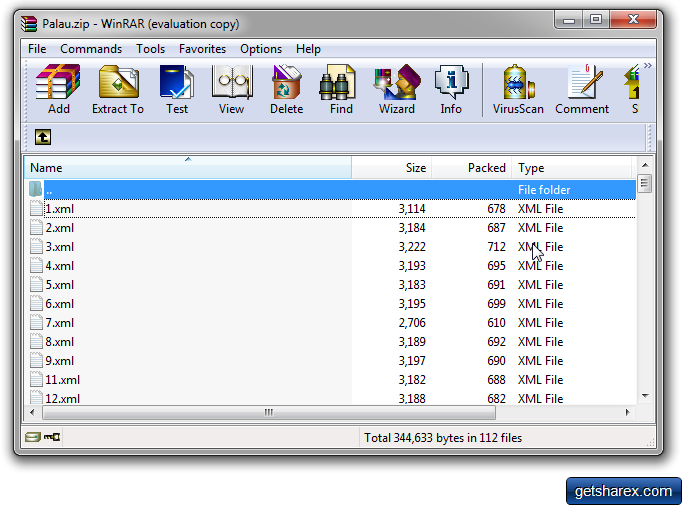The image size is (682, 505).
Task: Click the vertical scrollbar up arrow
Action: pos(645,165)
